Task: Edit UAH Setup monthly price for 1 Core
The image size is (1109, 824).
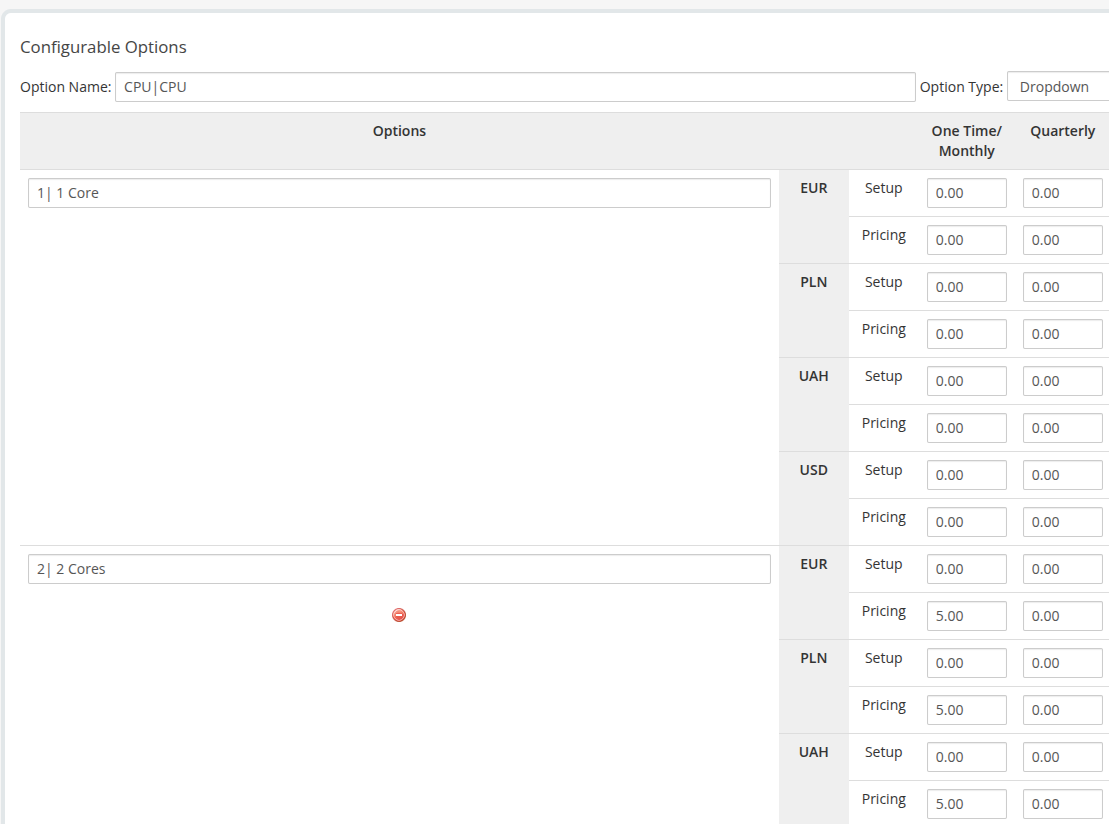Action: 966,380
